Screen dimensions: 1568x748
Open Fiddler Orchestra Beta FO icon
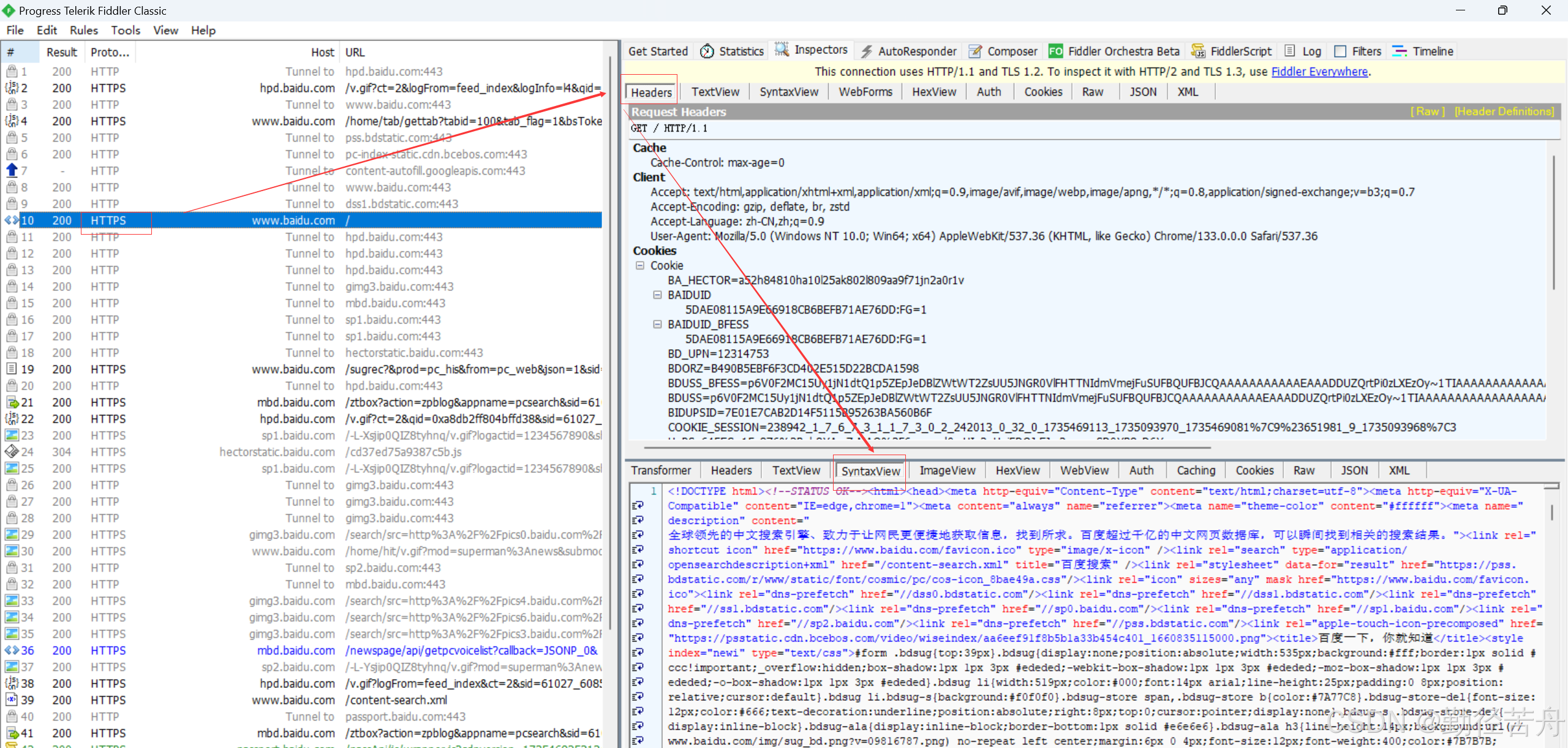pos(1055,51)
